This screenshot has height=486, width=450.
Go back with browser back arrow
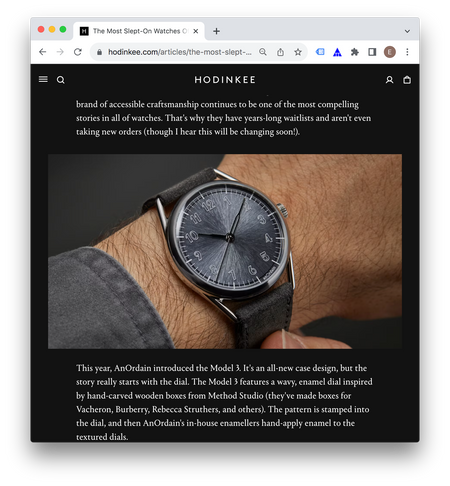point(42,52)
